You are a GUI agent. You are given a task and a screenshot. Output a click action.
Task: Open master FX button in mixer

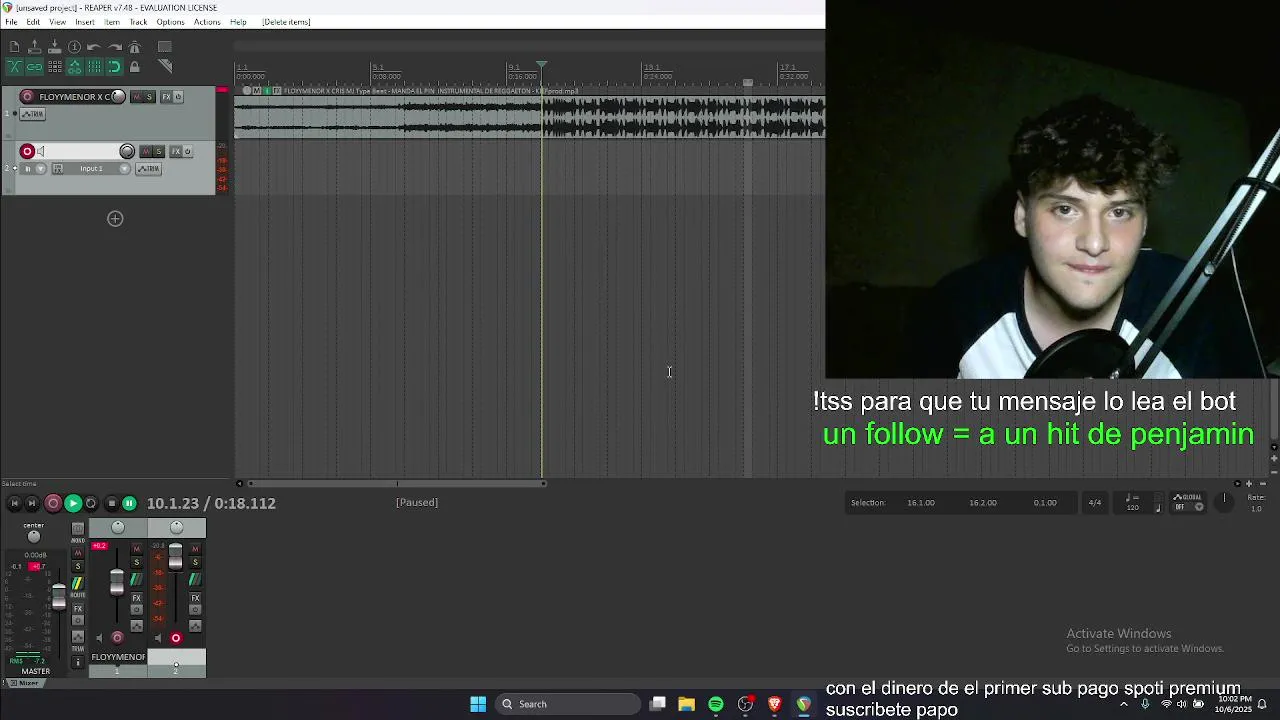(x=78, y=609)
